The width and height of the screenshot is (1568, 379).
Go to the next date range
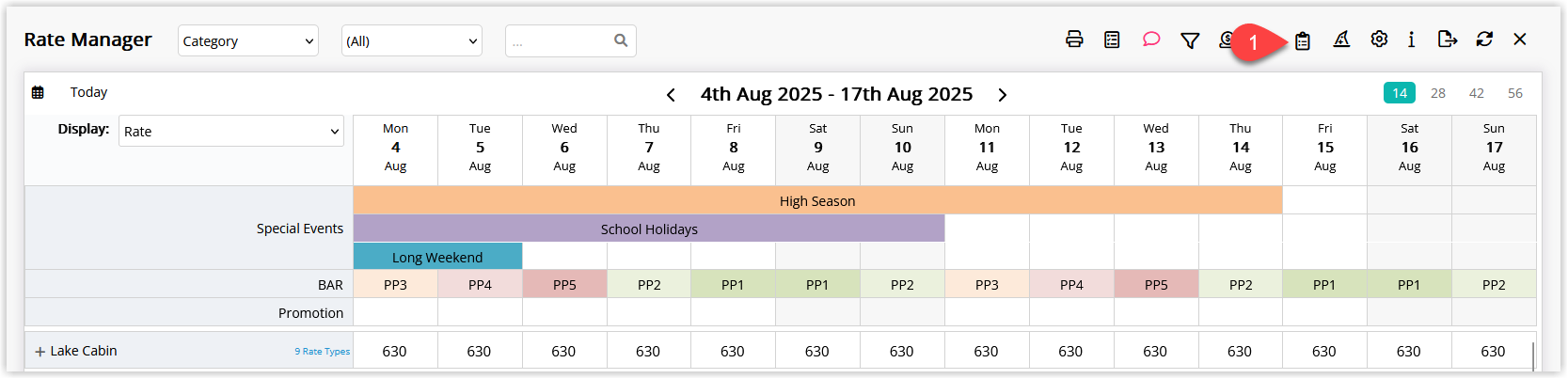tap(1003, 95)
